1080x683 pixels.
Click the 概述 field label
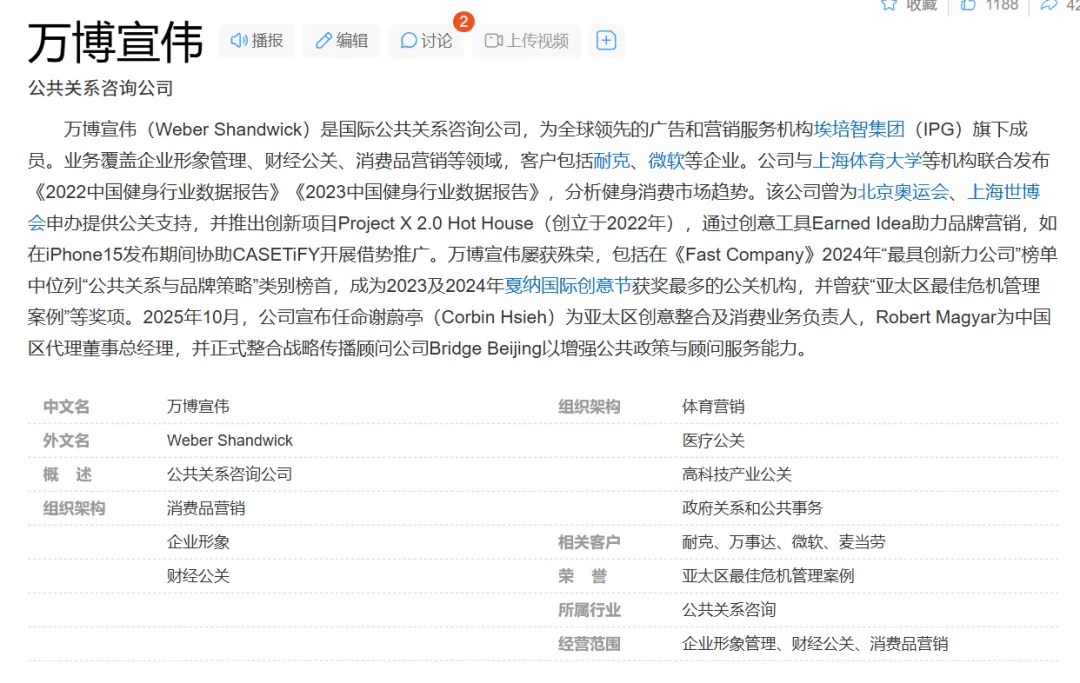click(x=67, y=474)
